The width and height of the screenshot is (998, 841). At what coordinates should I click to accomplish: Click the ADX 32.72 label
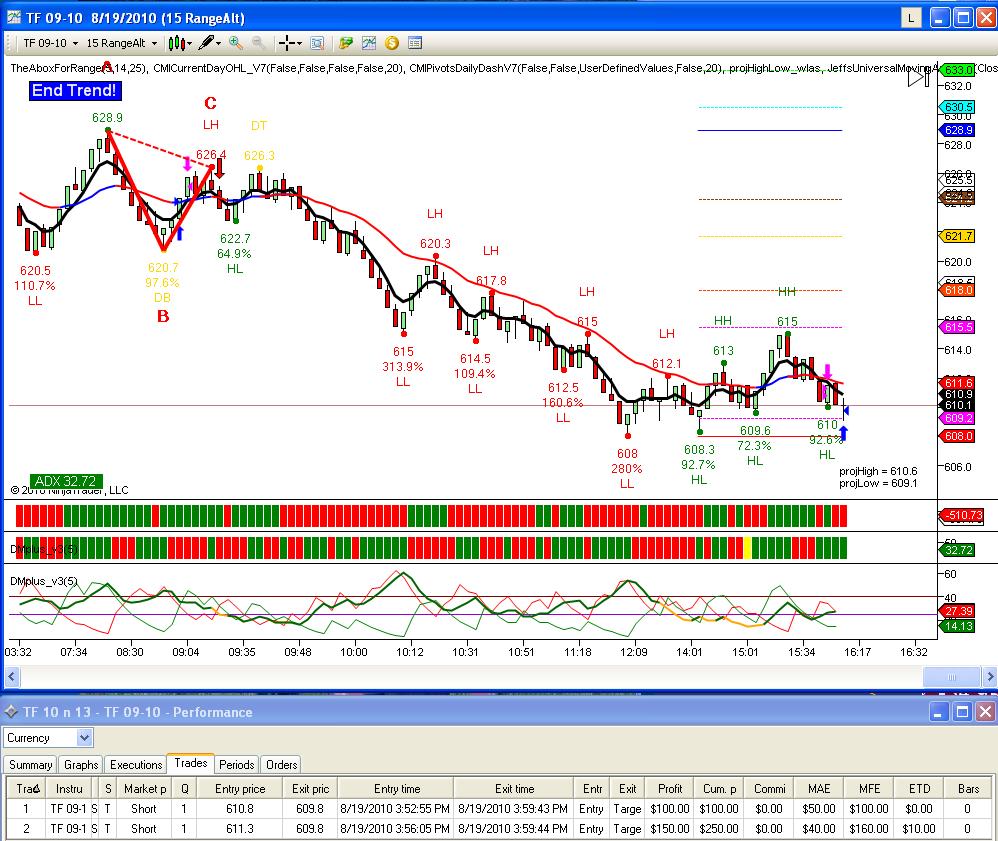point(66,481)
